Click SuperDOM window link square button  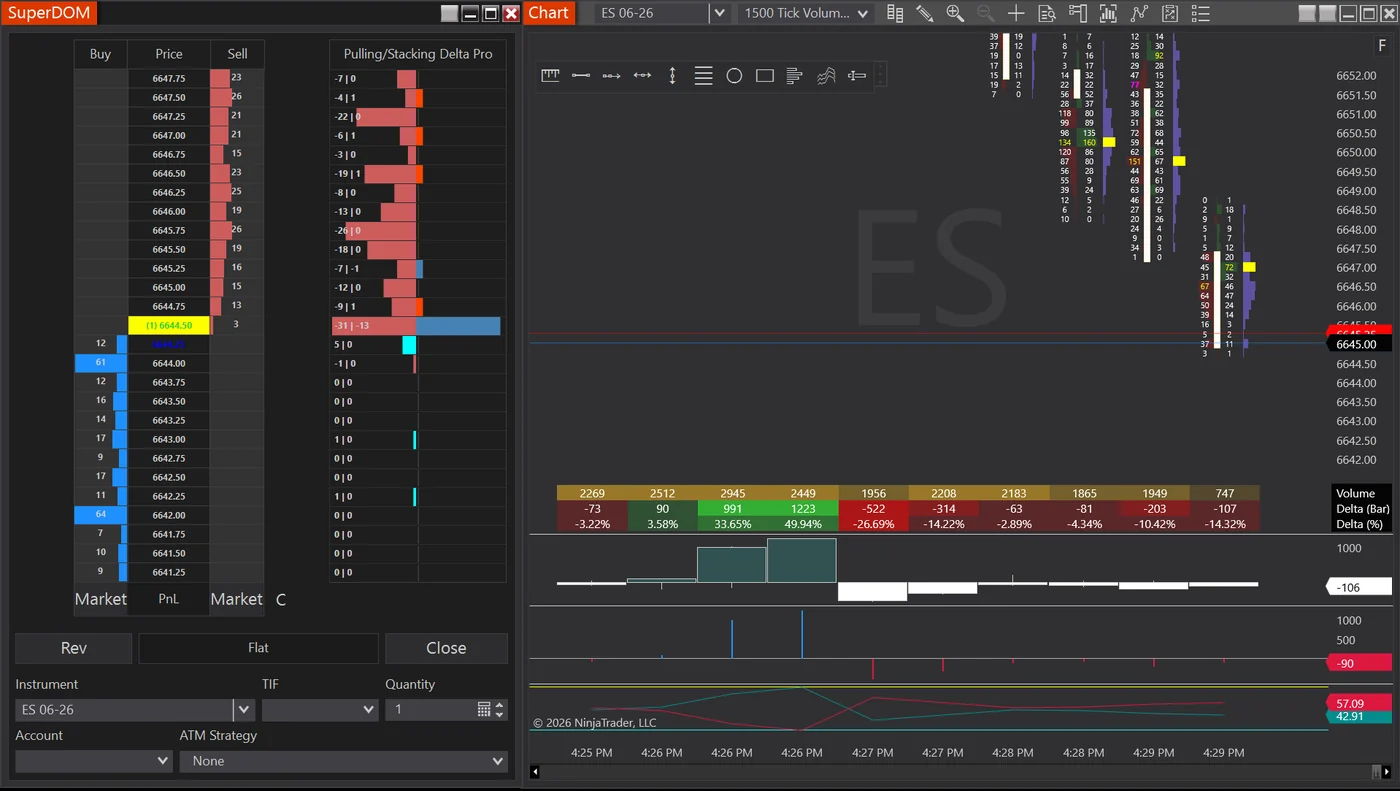pos(449,13)
